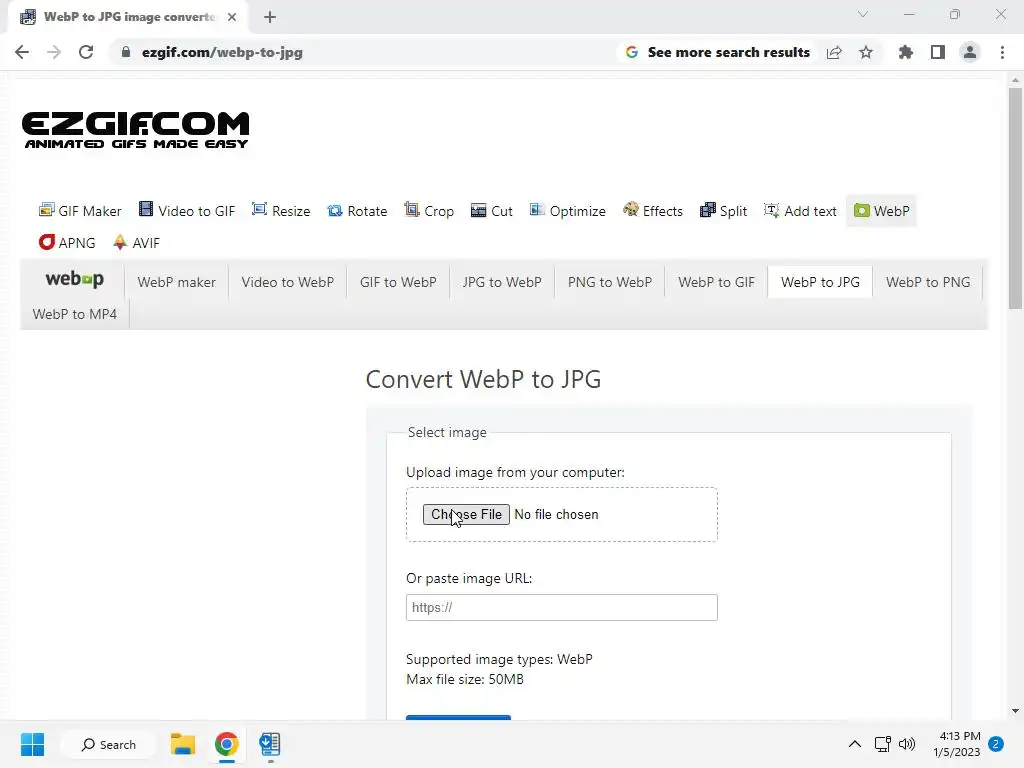Image resolution: width=1024 pixels, height=768 pixels.
Task: Switch to the Video to WebP tab
Action: [287, 282]
